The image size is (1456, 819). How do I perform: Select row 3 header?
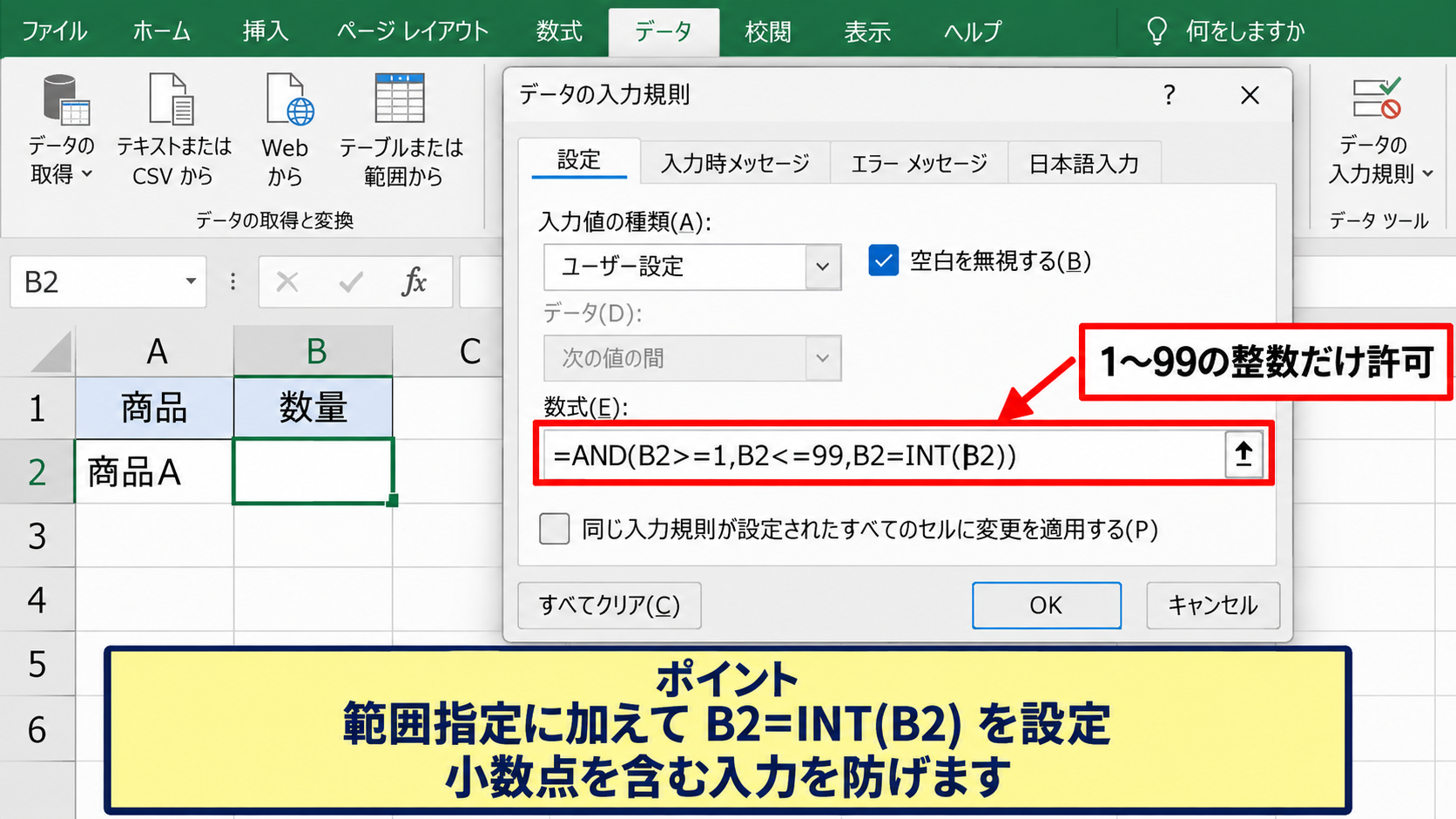coord(37,536)
